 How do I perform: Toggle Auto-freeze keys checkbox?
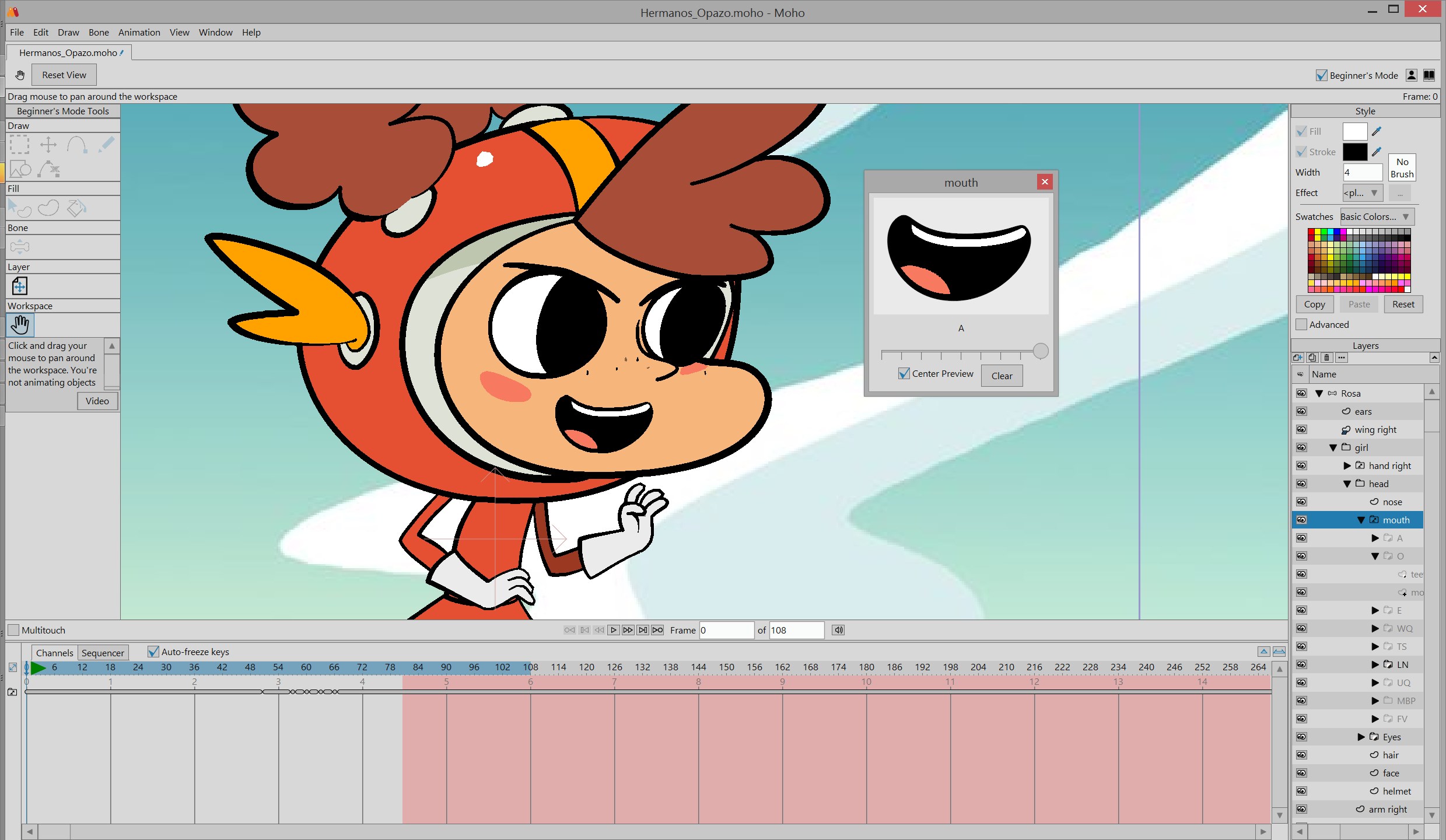pyautogui.click(x=153, y=652)
